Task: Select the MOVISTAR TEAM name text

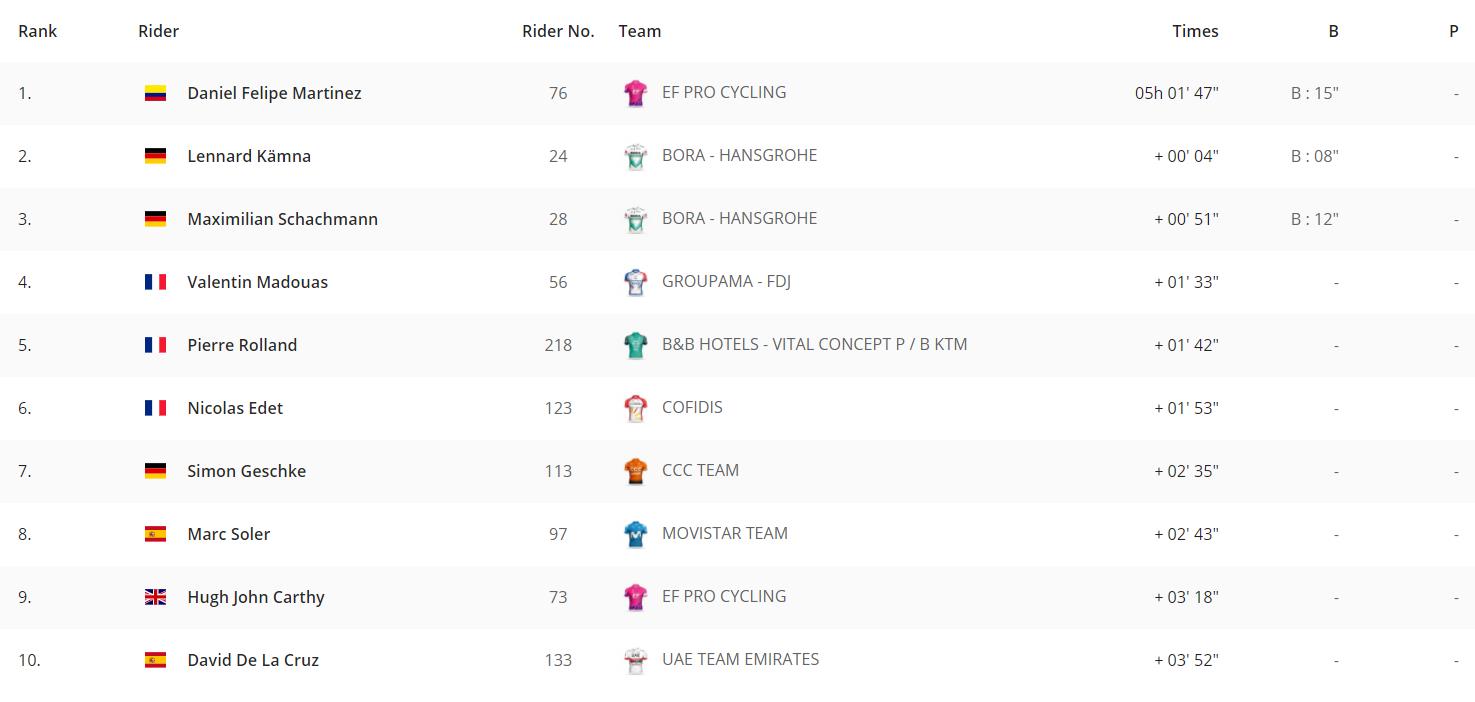Action: 725,533
